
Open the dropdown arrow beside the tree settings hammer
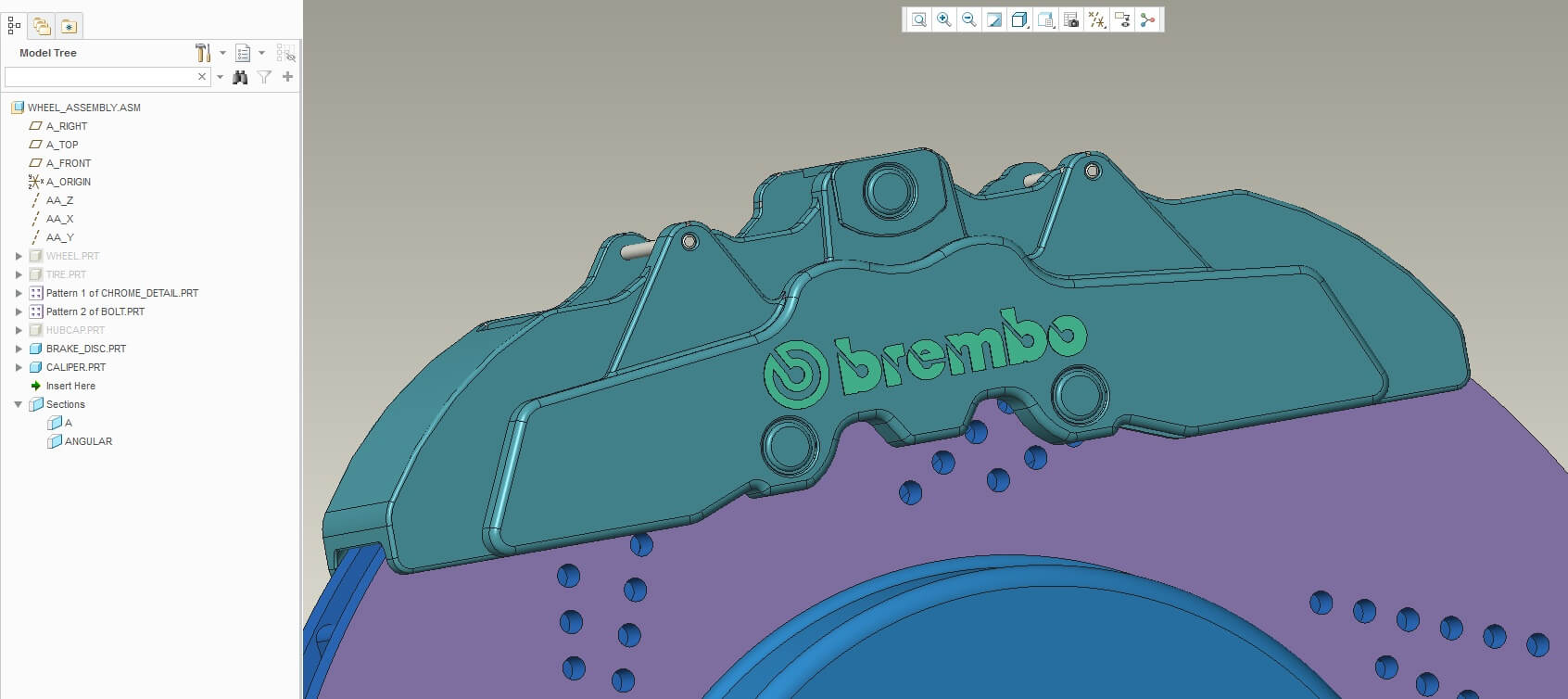point(222,53)
